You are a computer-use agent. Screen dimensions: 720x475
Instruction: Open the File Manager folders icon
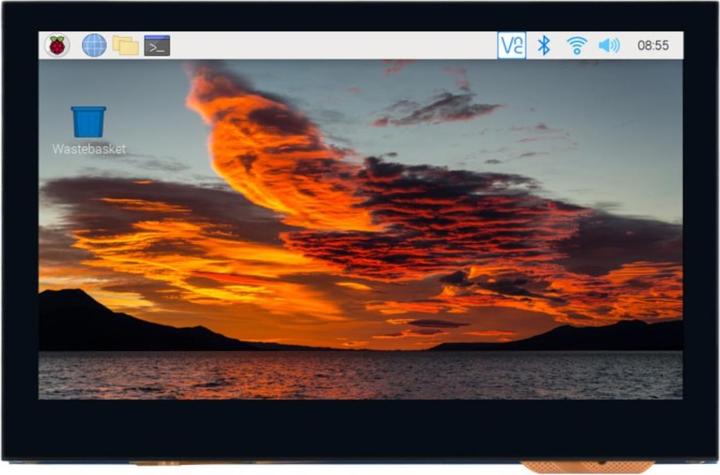tap(125, 45)
